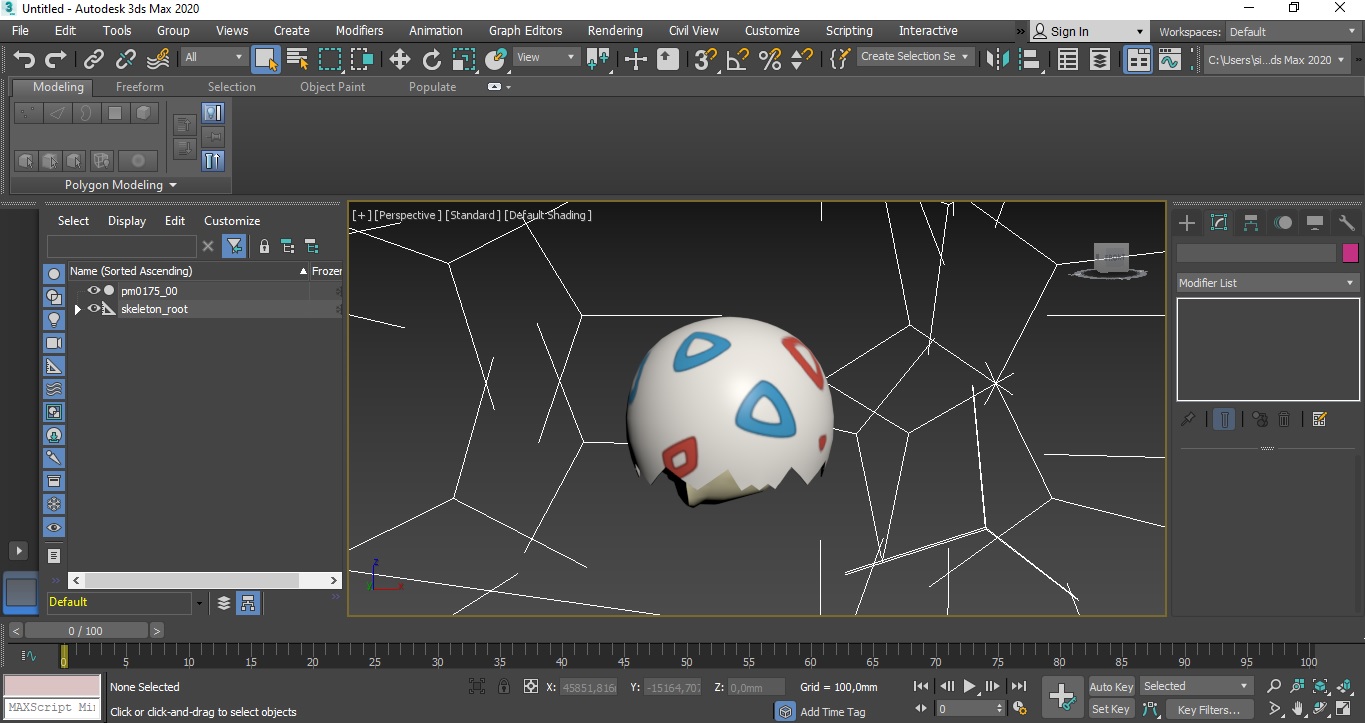The height and width of the screenshot is (723, 1365).
Task: Open the Utilities wrench panel tab
Action: (x=1347, y=223)
